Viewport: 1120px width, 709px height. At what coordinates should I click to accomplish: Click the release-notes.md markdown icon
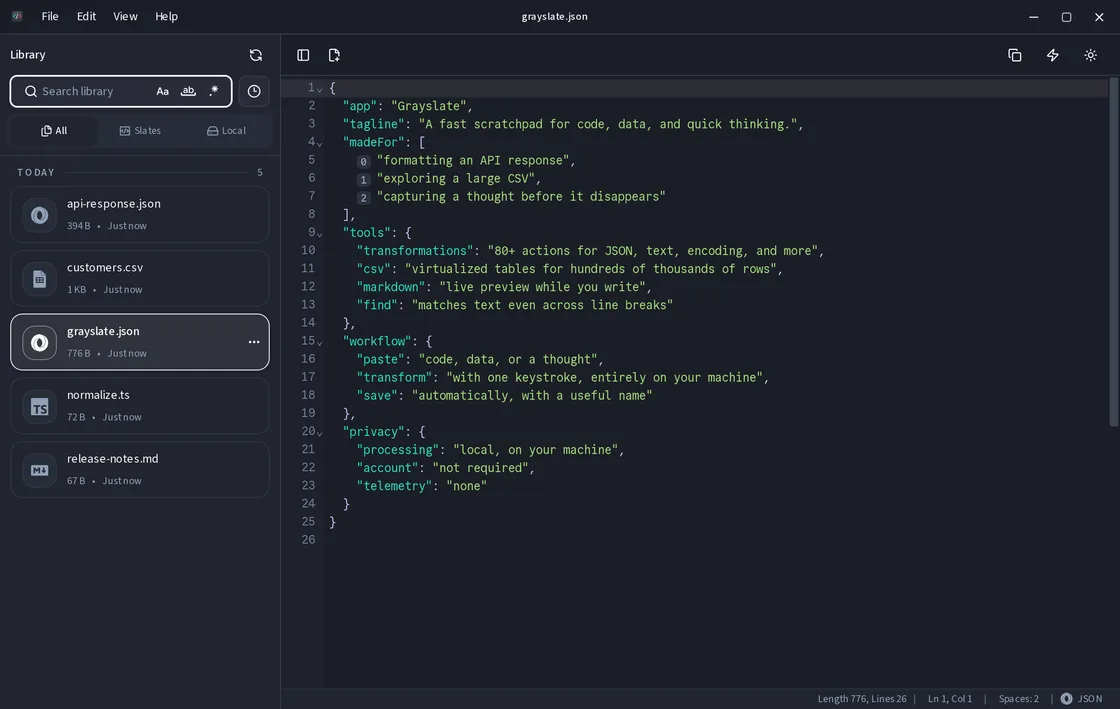(x=39, y=471)
